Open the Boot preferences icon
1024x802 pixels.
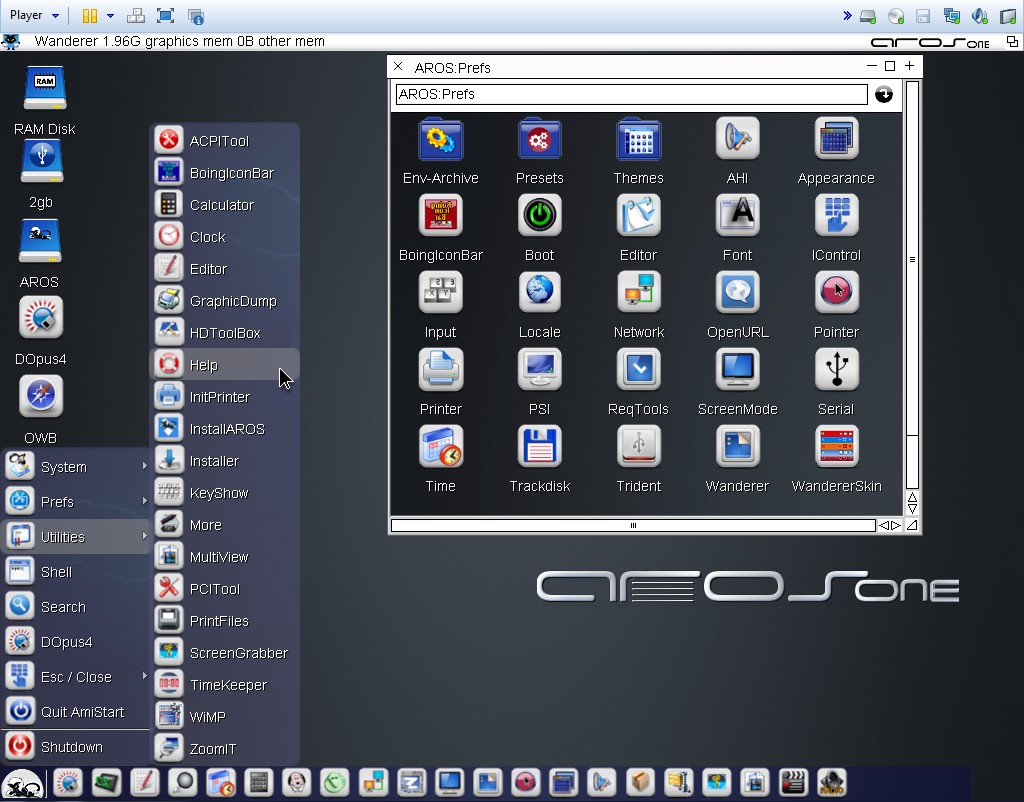(539, 216)
